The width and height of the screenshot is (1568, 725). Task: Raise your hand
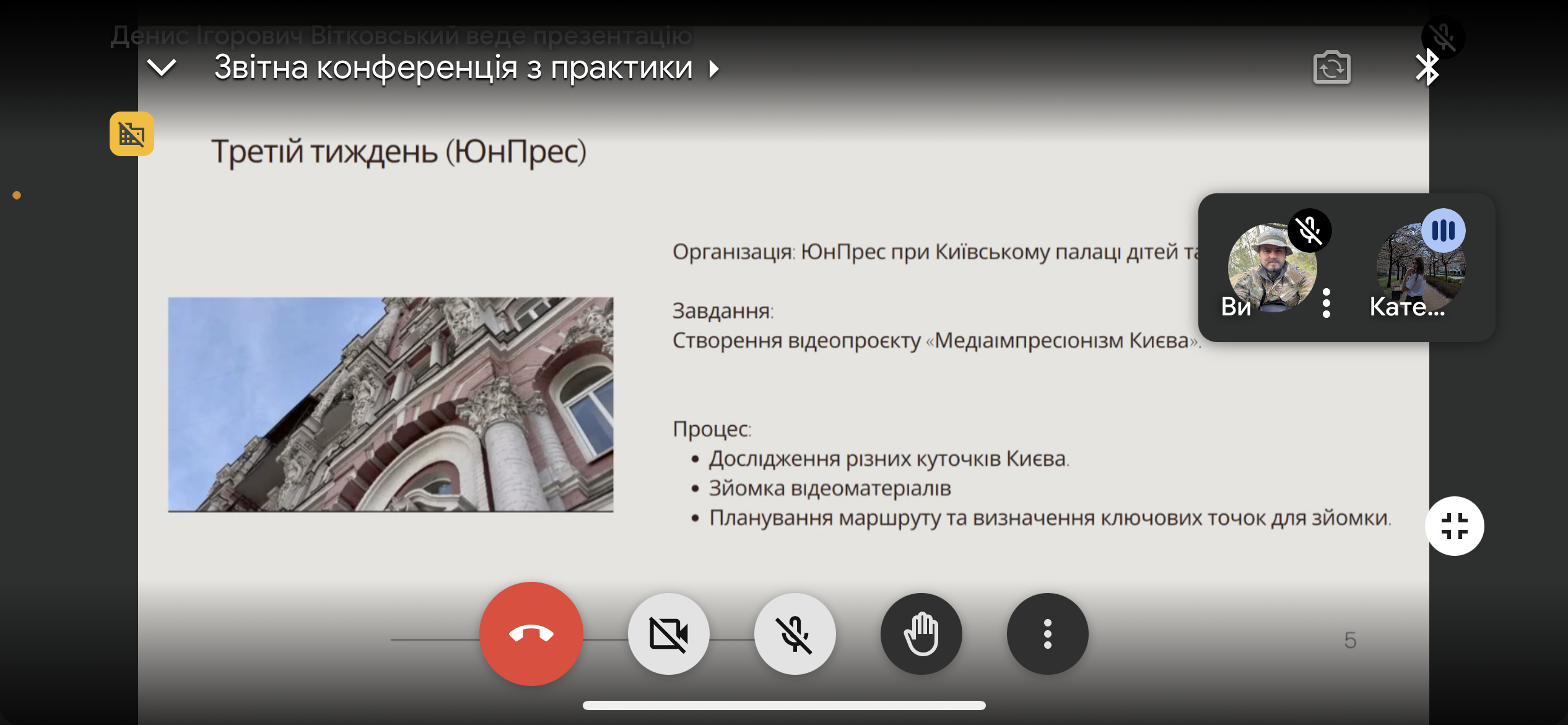(921, 633)
